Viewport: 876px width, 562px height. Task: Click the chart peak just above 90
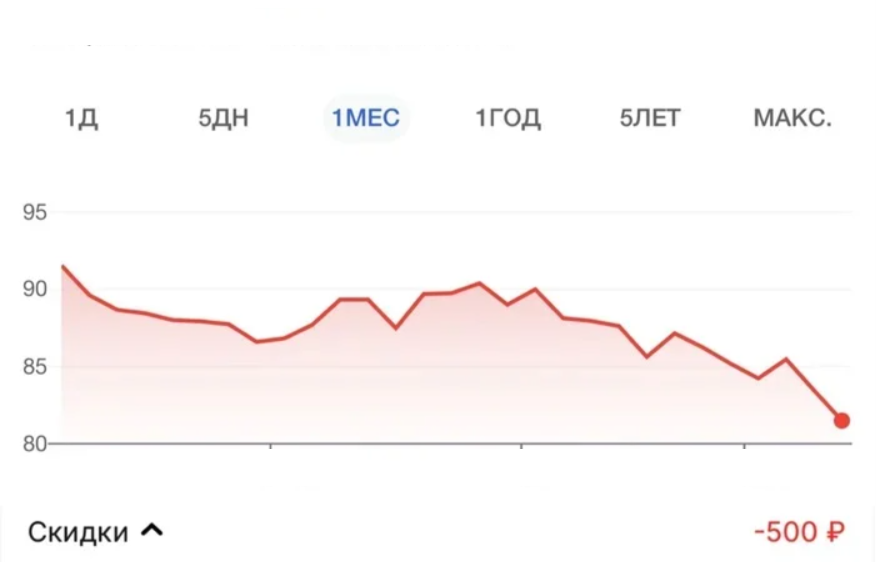479,283
